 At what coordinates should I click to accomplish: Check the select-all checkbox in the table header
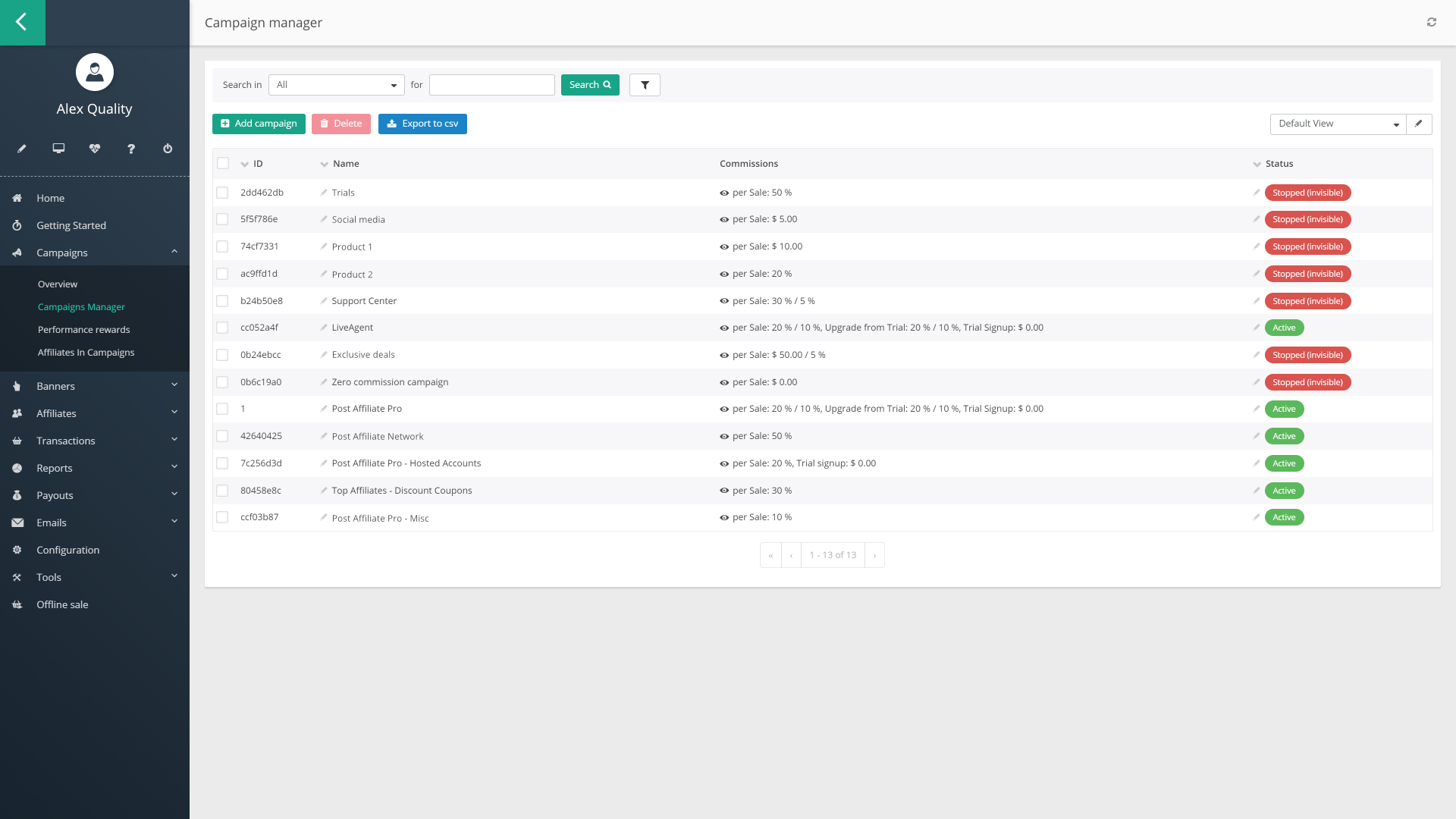(x=222, y=163)
